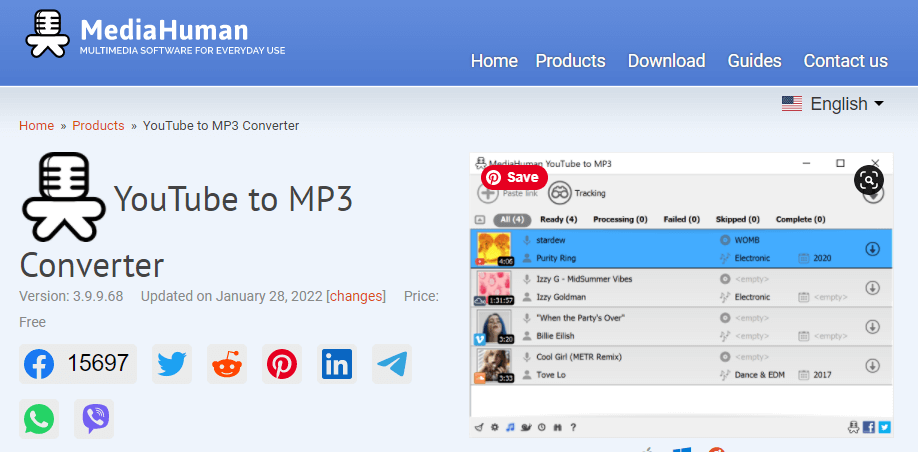This screenshot has width=918, height=452.
Task: Click the download arrow on the Billie Eilish row
Action: (x=872, y=327)
